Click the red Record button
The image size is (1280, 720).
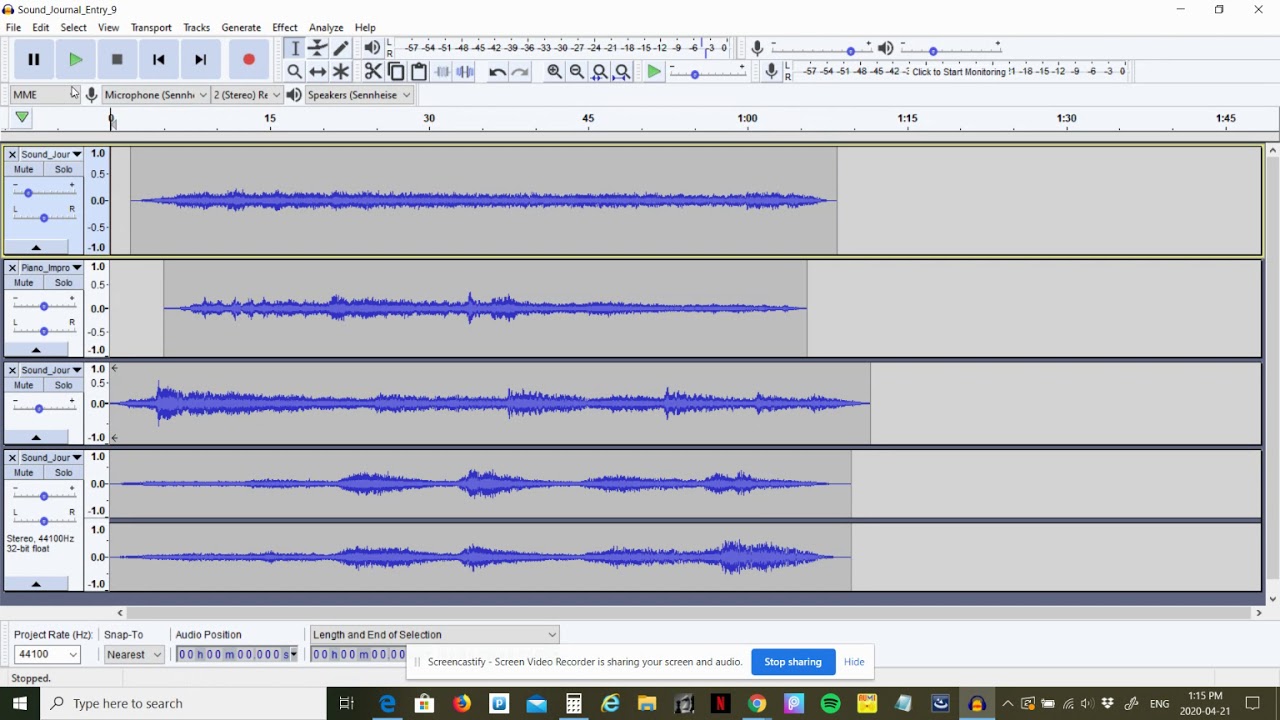point(248,60)
